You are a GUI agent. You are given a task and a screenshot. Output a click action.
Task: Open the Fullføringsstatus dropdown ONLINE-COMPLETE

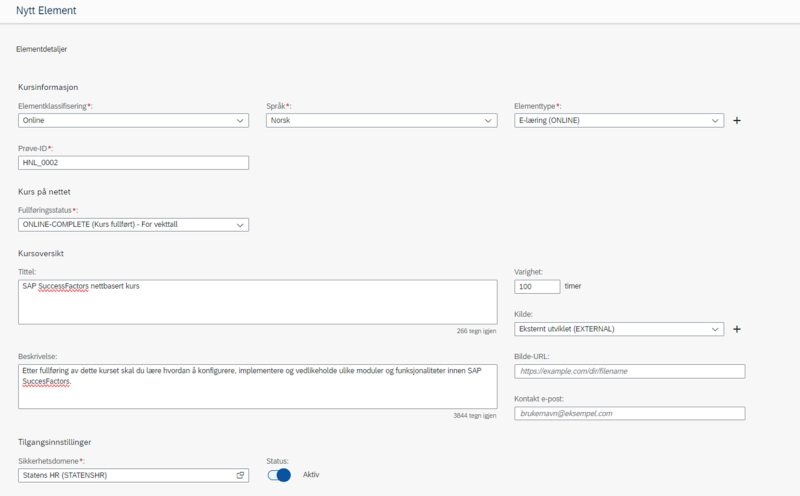(133, 225)
